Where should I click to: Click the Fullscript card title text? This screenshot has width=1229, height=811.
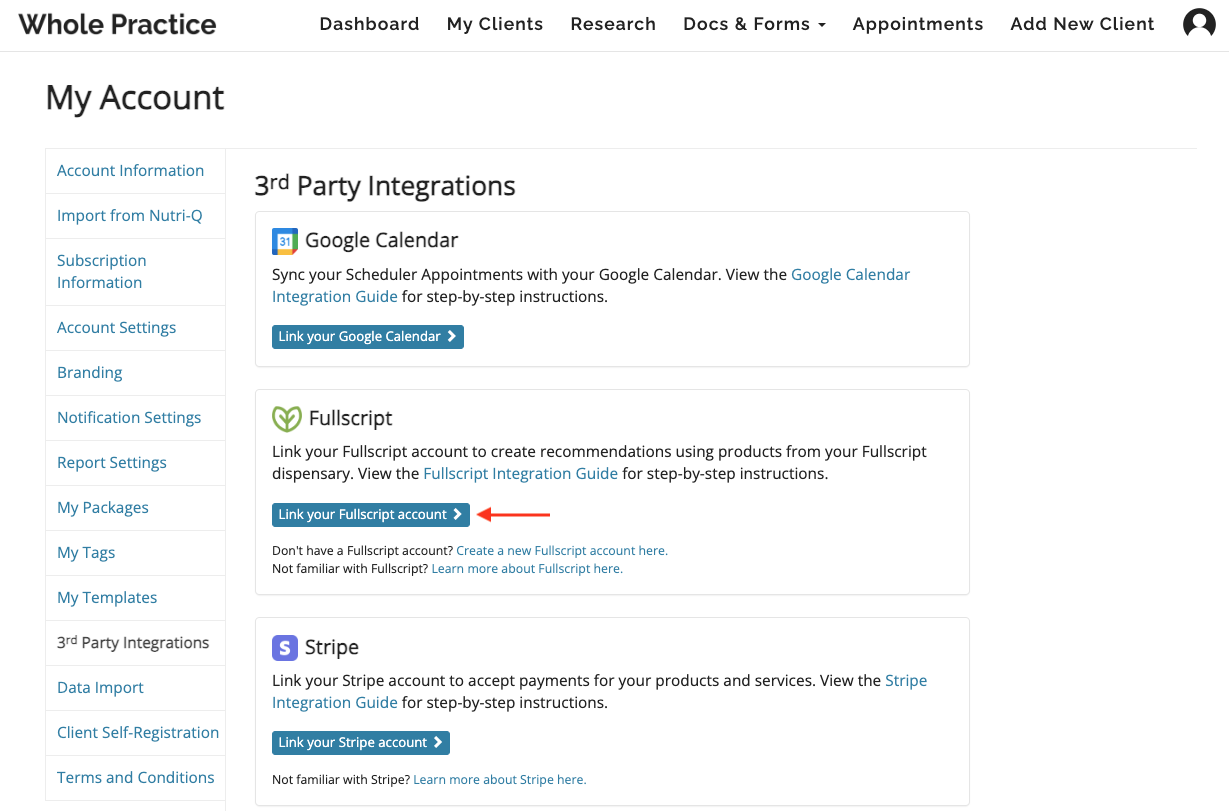click(x=351, y=419)
